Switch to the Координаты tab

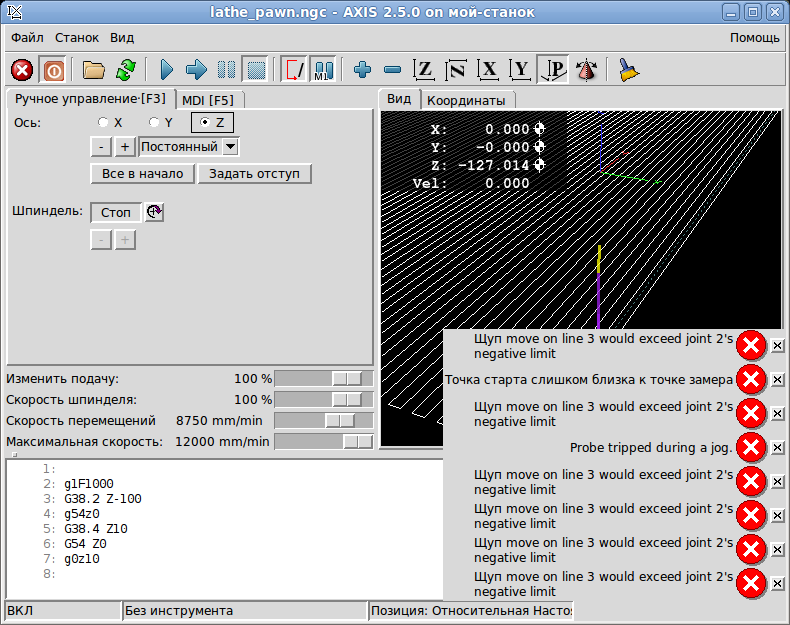[465, 100]
